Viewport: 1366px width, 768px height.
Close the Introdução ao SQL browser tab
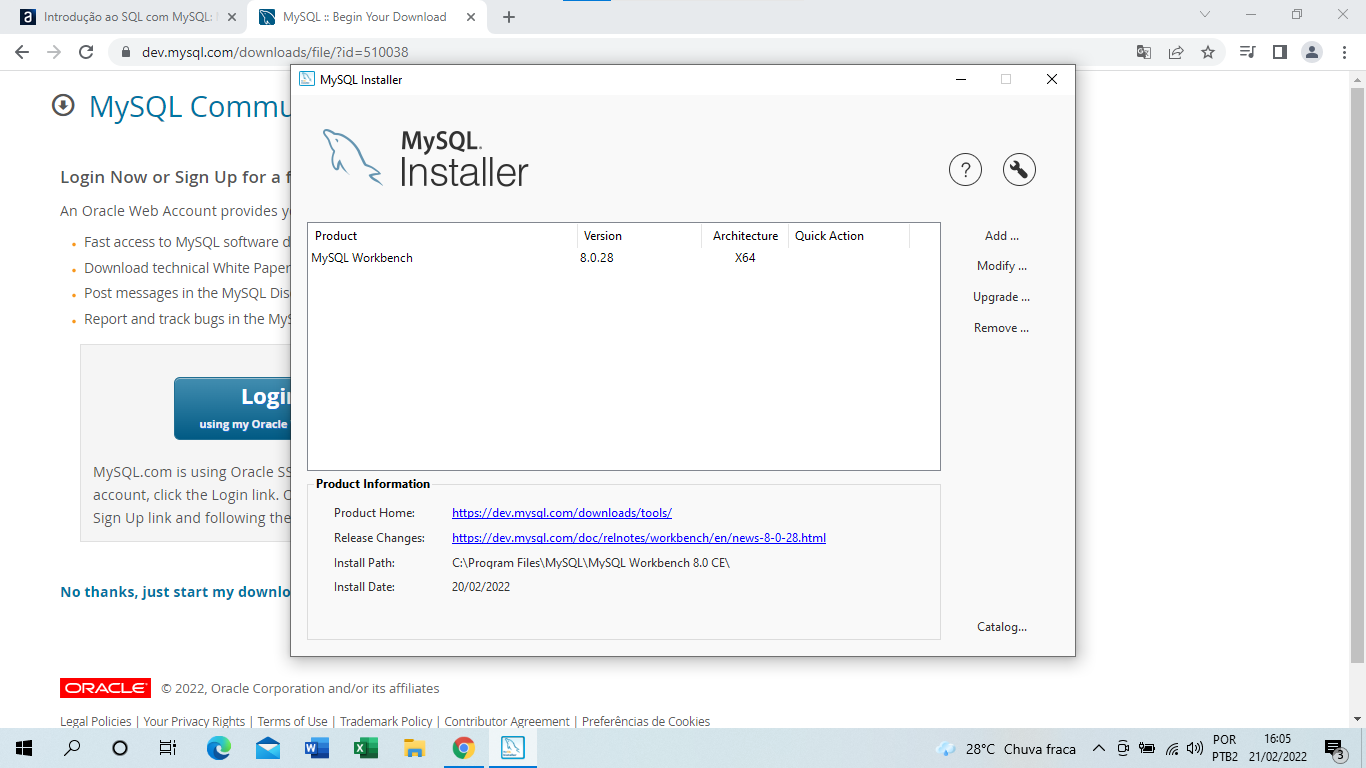tap(233, 17)
